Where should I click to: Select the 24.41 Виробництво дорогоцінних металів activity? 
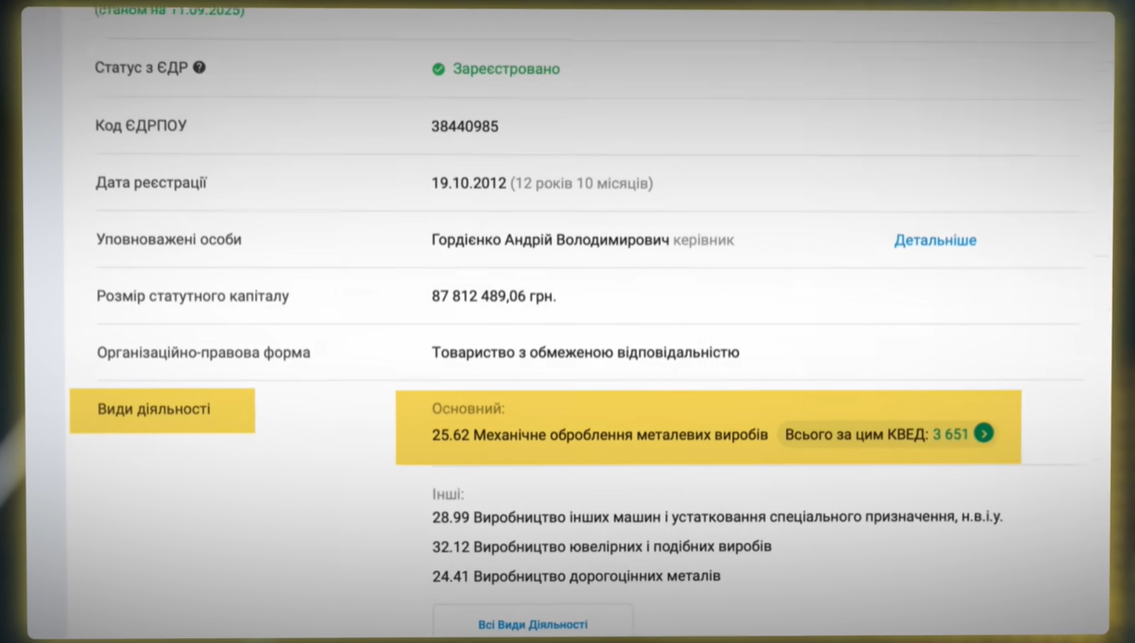[576, 576]
